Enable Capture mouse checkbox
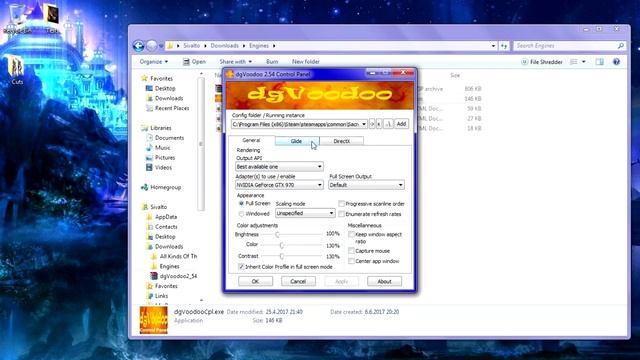The image size is (640, 360). coord(351,251)
